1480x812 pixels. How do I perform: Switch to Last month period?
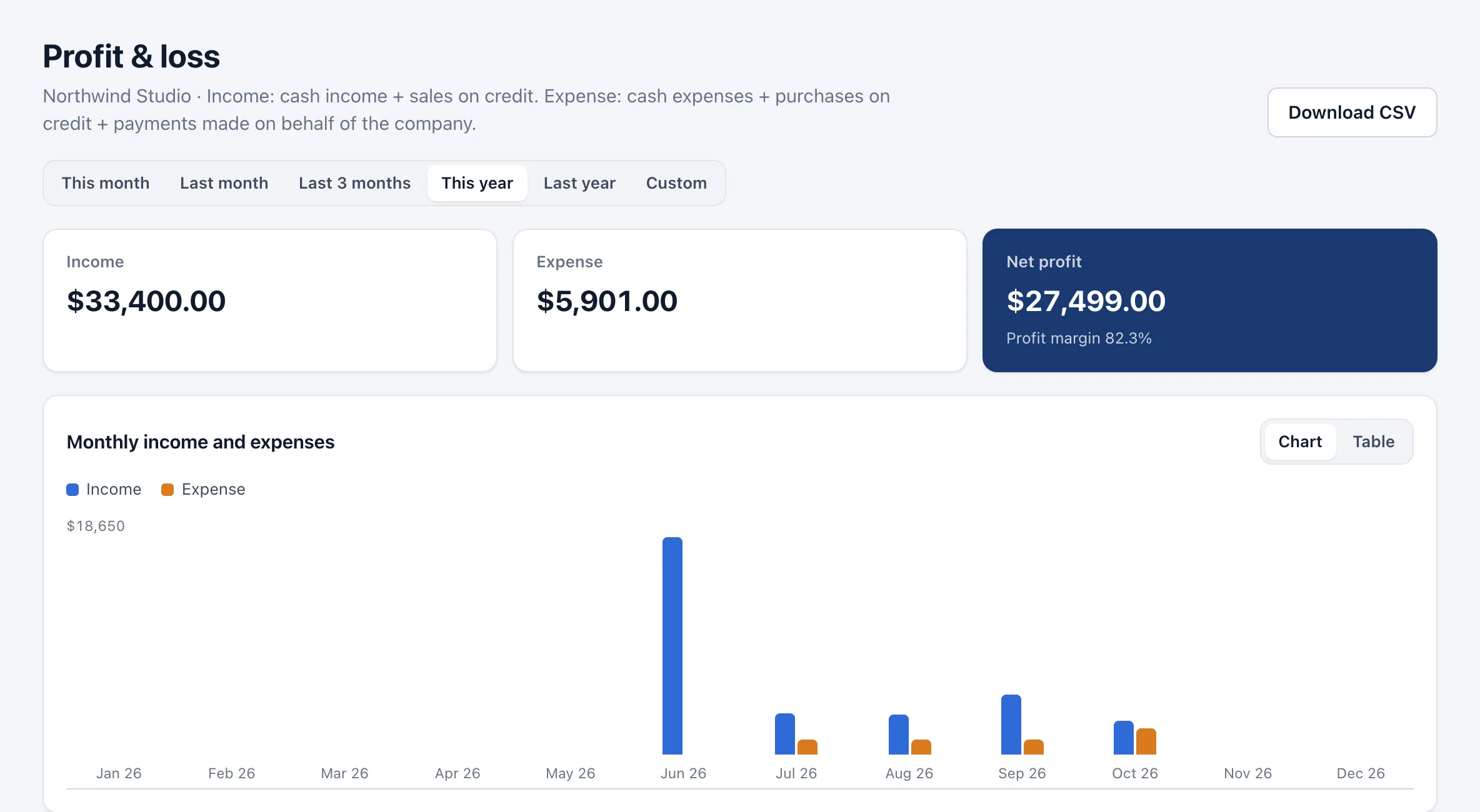[224, 183]
